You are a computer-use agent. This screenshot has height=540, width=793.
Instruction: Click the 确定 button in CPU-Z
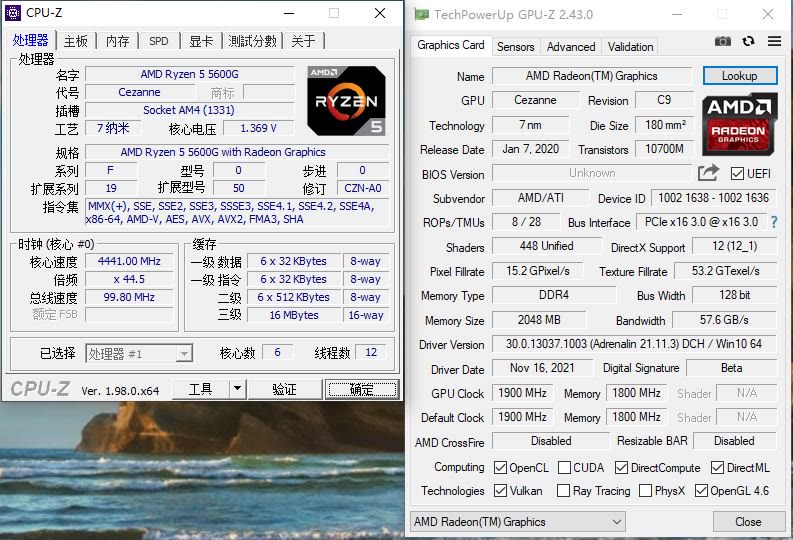tap(362, 389)
